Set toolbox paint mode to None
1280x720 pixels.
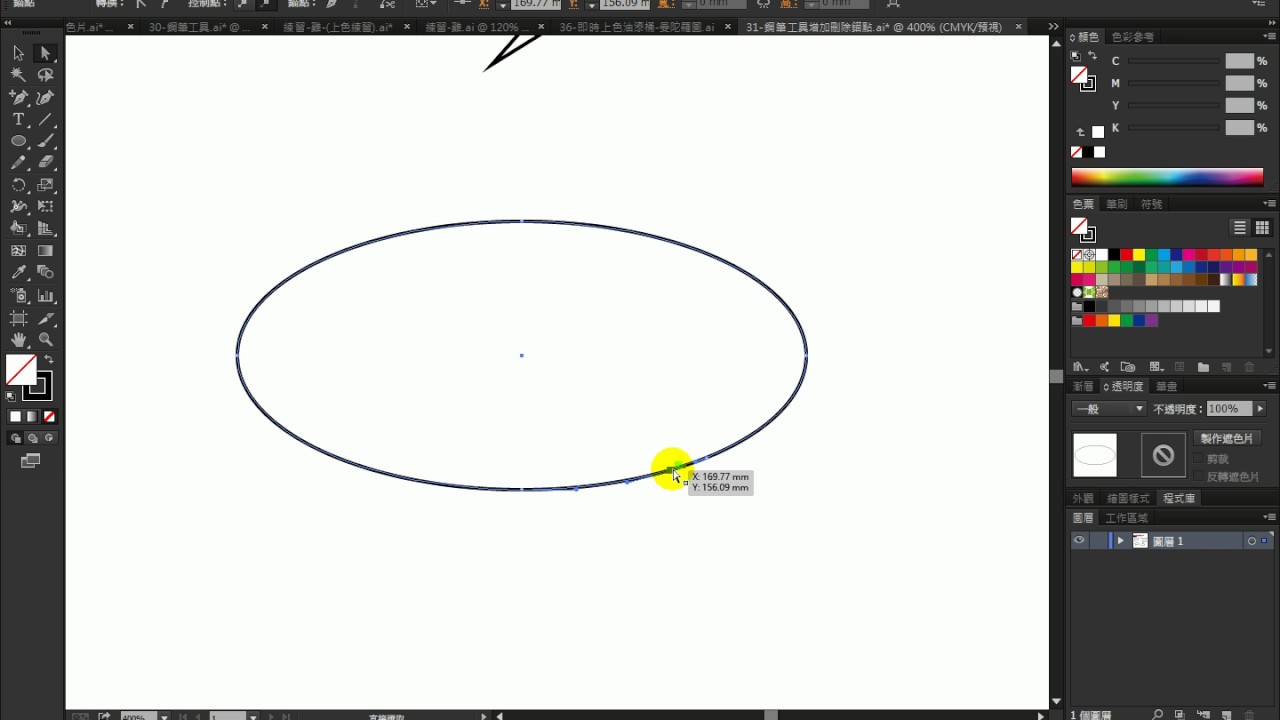(50, 416)
